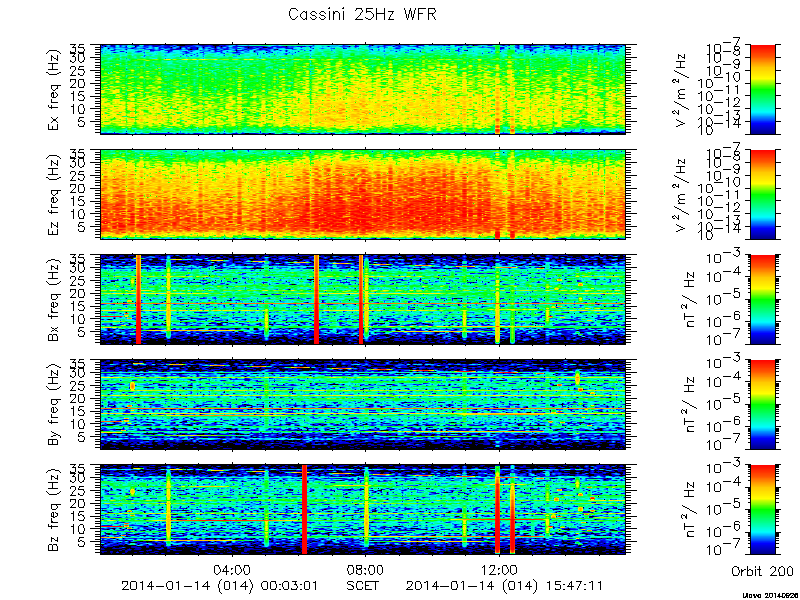Select the "Ex freq (Hz)" axis label
800x600 pixels.
tap(55, 89)
